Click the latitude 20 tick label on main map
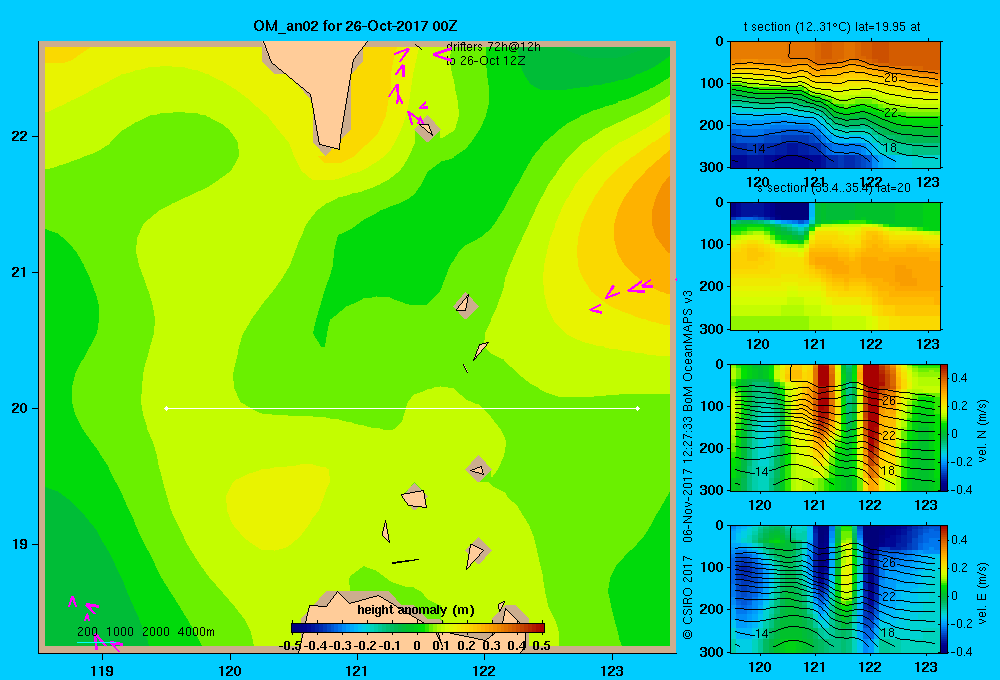This screenshot has width=1000, height=680. (19, 408)
